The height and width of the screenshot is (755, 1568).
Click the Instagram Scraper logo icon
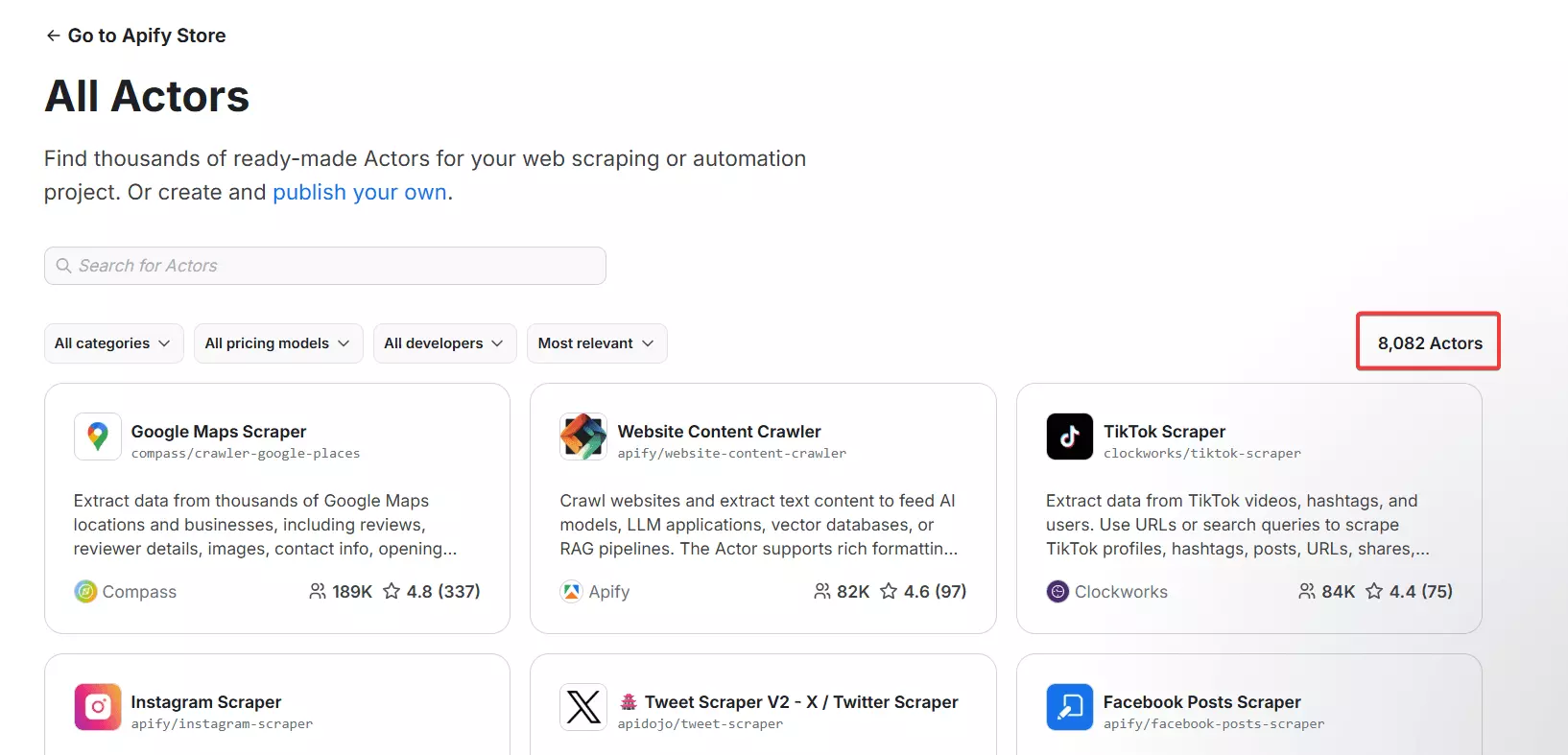point(97,707)
